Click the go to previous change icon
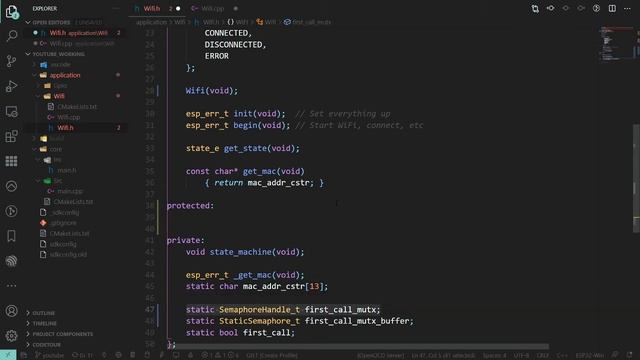The image size is (640, 360). [x=551, y=9]
